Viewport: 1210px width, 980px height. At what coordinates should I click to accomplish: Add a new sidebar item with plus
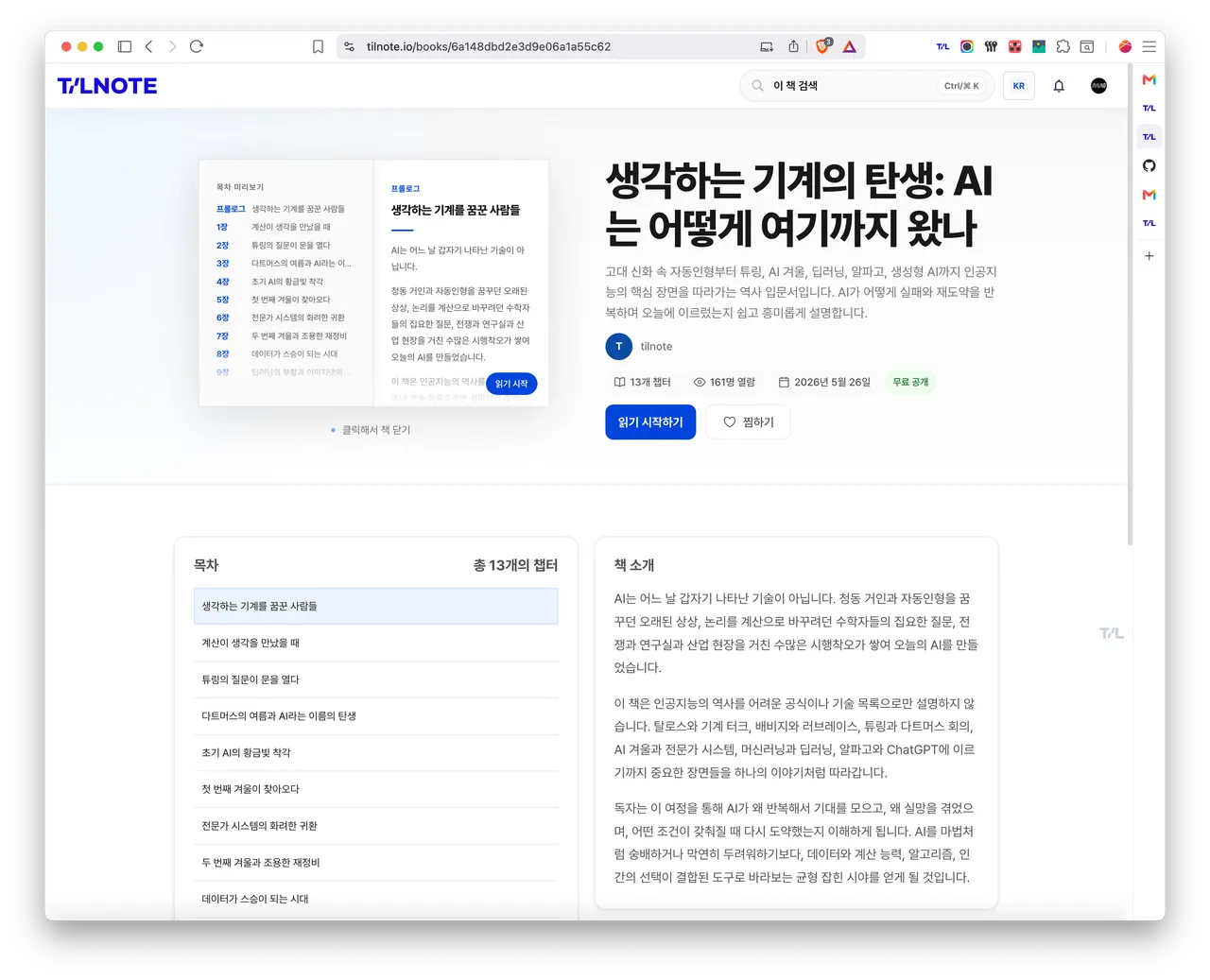(x=1149, y=256)
